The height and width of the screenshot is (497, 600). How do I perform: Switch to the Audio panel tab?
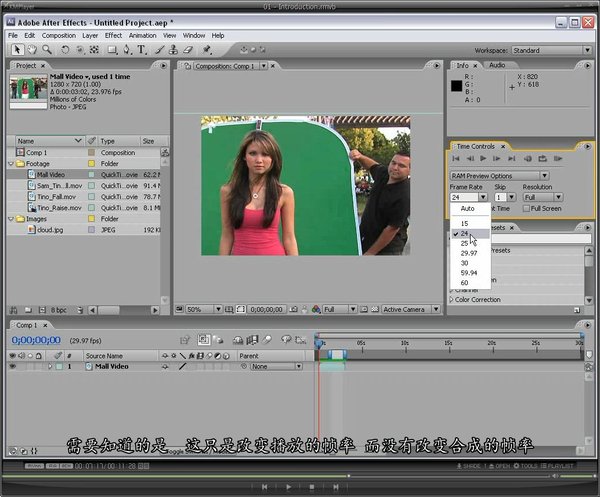(497, 65)
